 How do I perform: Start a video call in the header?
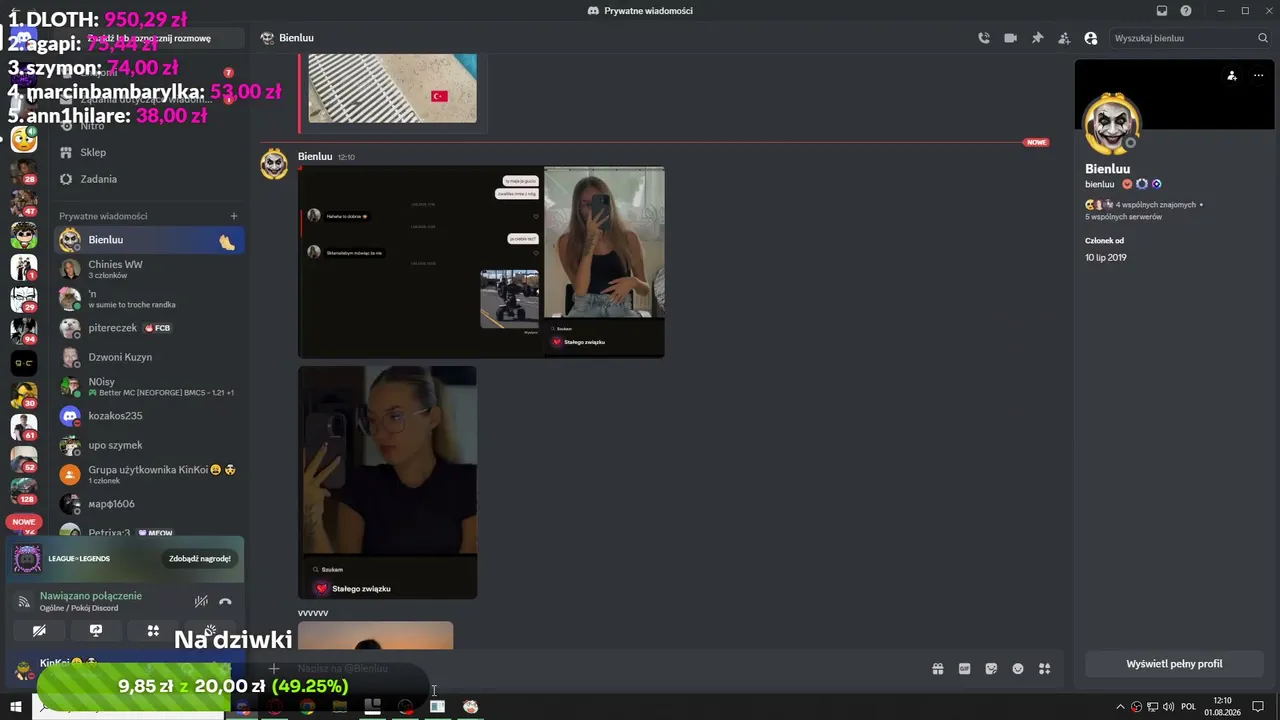1010,38
